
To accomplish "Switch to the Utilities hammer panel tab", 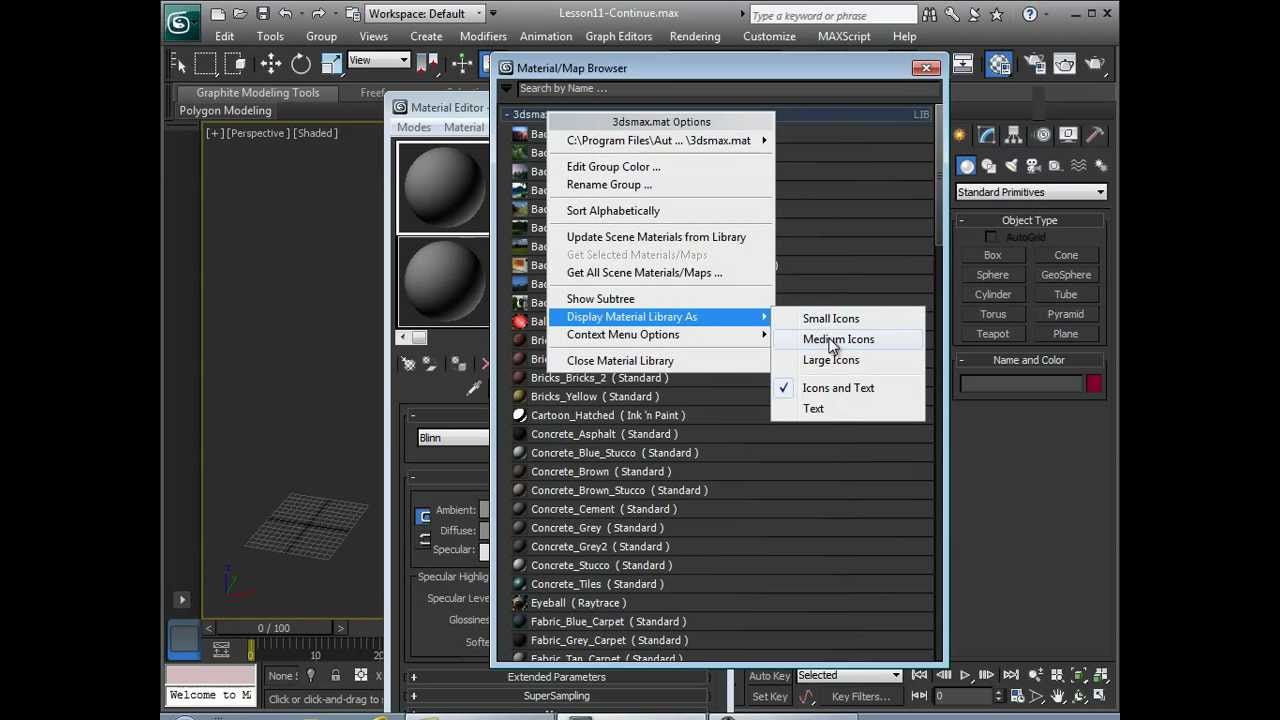I will 1096,135.
